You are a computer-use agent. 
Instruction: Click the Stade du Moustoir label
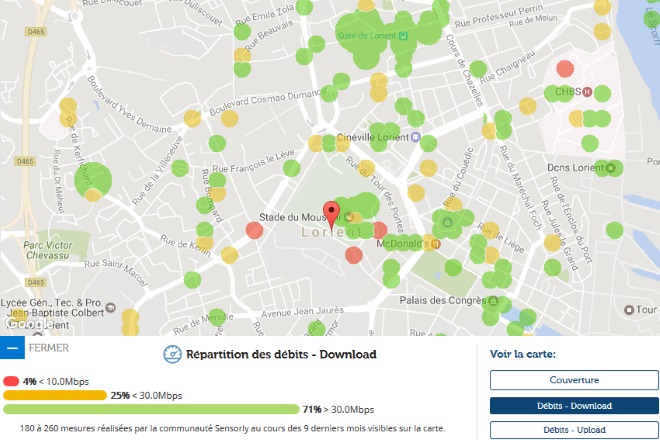pyautogui.click(x=293, y=217)
